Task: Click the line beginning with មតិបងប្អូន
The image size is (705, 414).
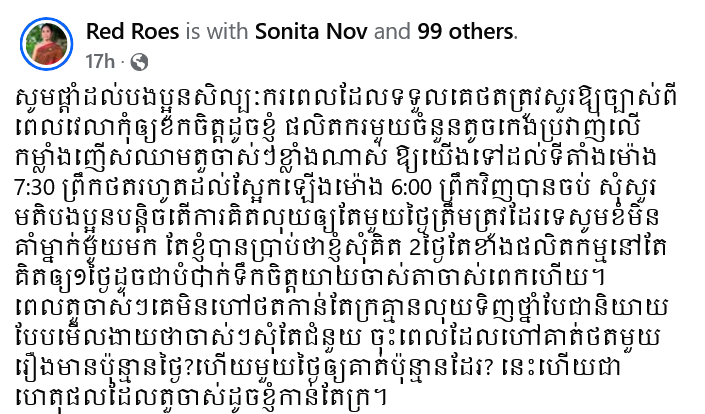Action: tap(337, 218)
